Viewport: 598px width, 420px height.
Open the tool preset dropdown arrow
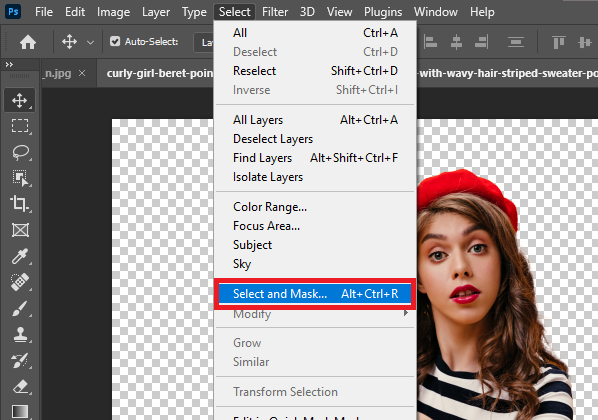pos(90,42)
